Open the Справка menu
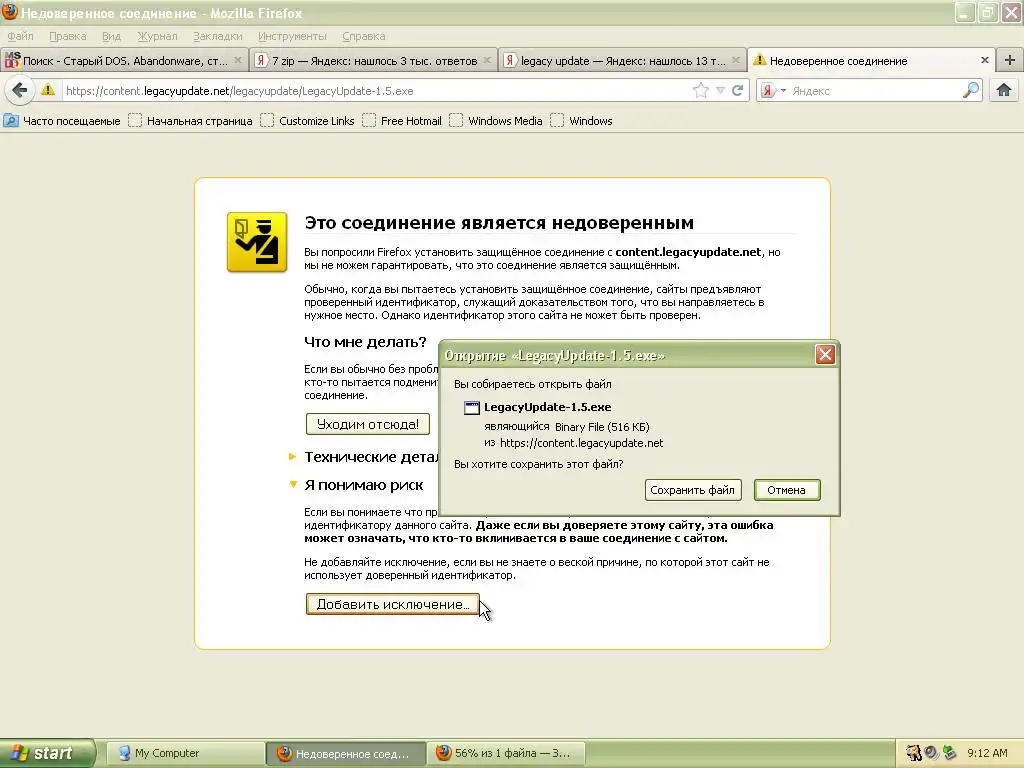This screenshot has width=1024, height=768. 364,36
